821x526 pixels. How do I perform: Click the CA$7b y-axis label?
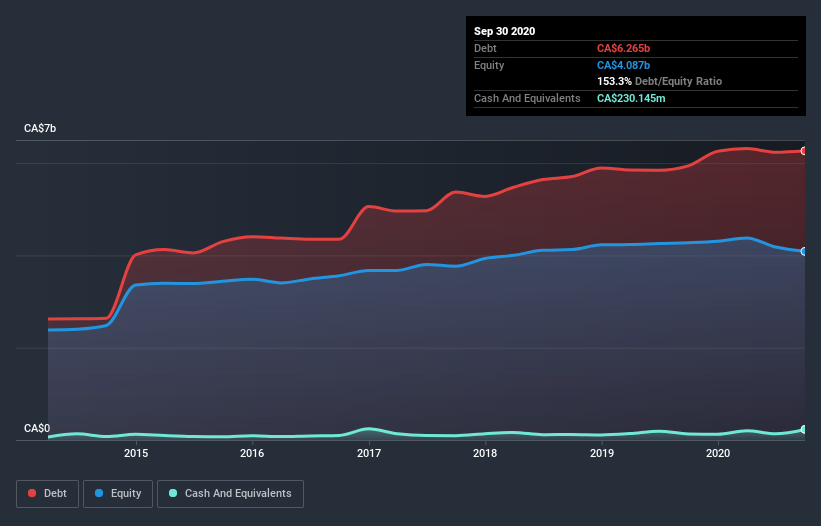(40, 128)
